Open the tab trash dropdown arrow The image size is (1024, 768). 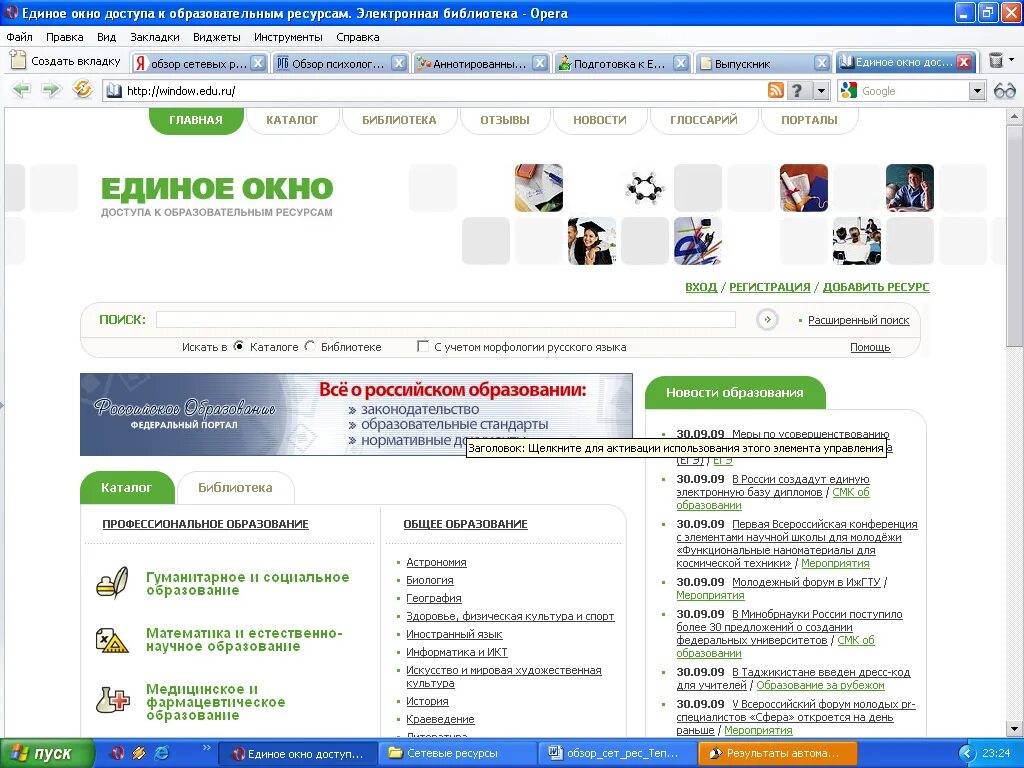pyautogui.click(x=1012, y=60)
